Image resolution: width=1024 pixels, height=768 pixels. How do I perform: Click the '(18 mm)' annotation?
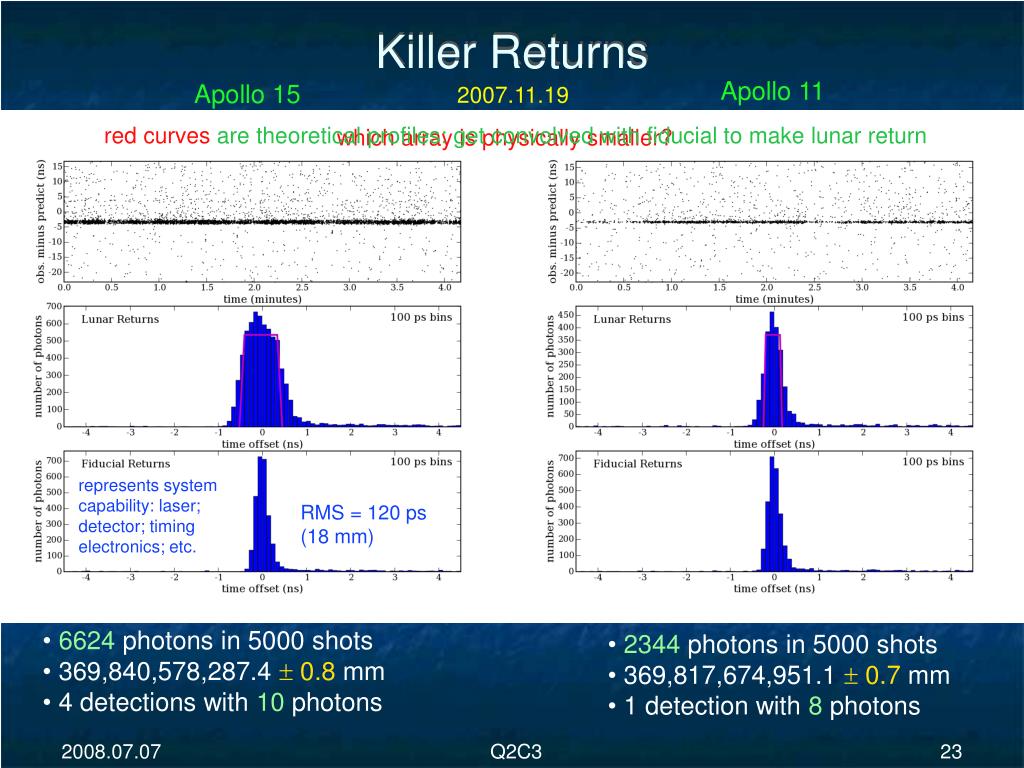[337, 537]
